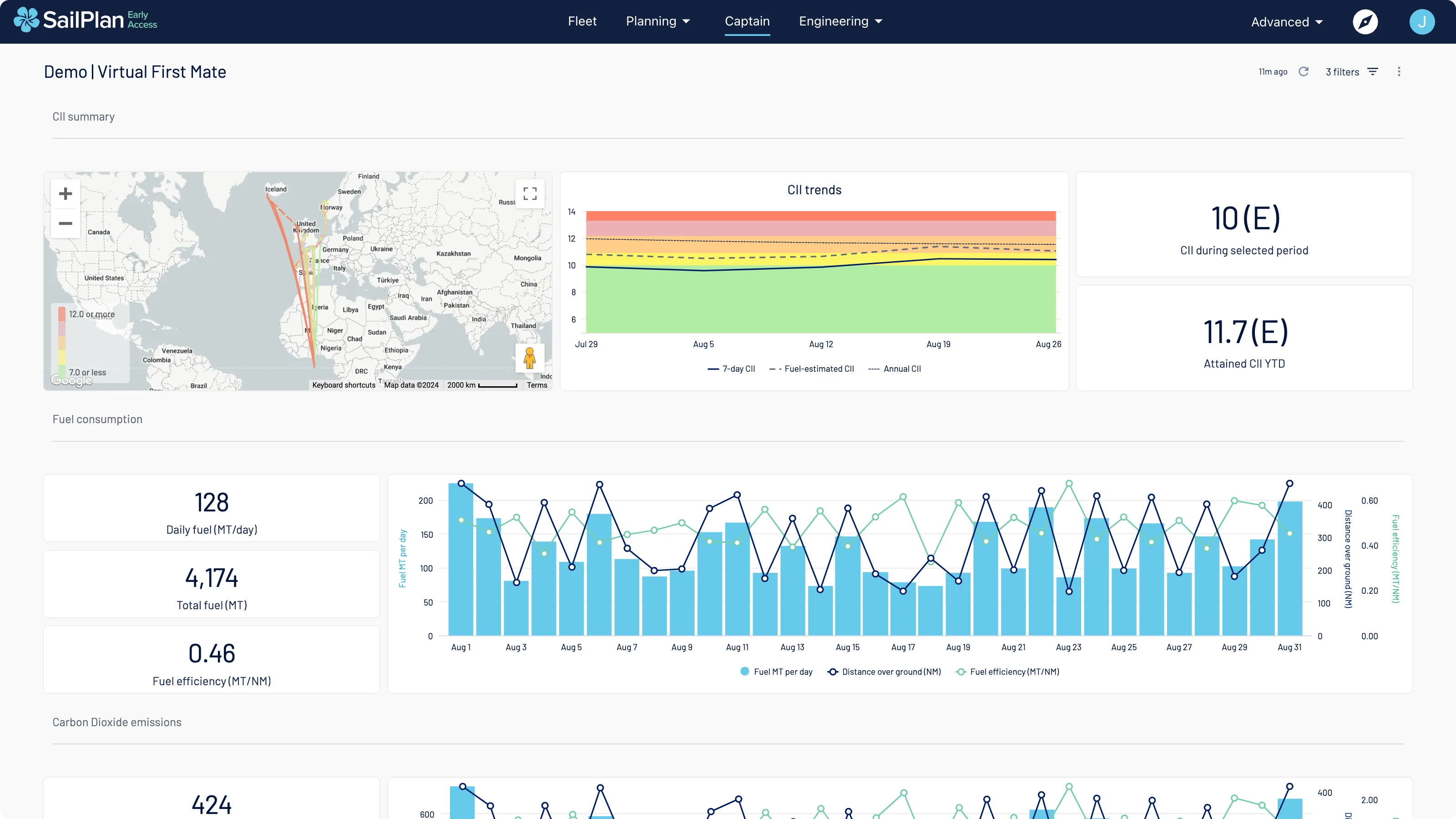Open the compass navigation icon
Image resolution: width=1456 pixels, height=819 pixels.
tap(1365, 22)
